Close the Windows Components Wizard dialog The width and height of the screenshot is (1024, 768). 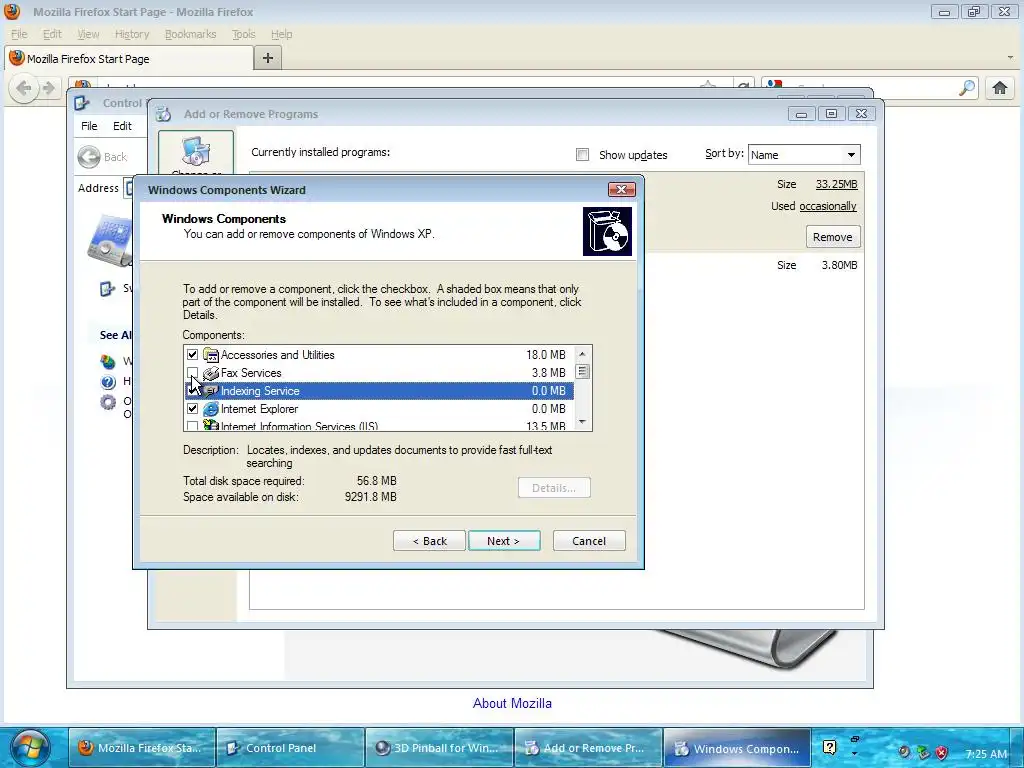[621, 189]
